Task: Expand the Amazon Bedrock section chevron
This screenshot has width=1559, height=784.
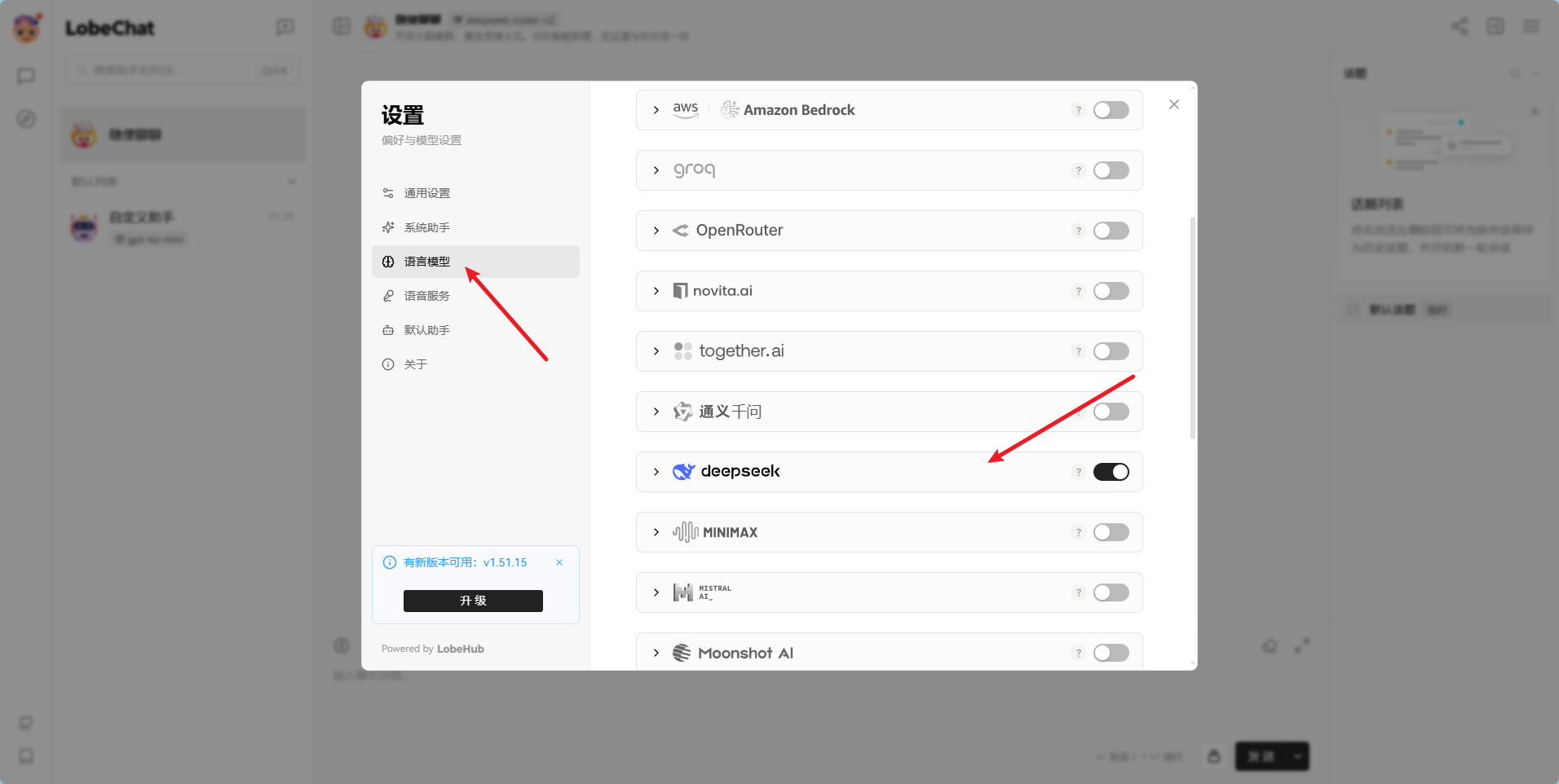Action: click(x=656, y=110)
